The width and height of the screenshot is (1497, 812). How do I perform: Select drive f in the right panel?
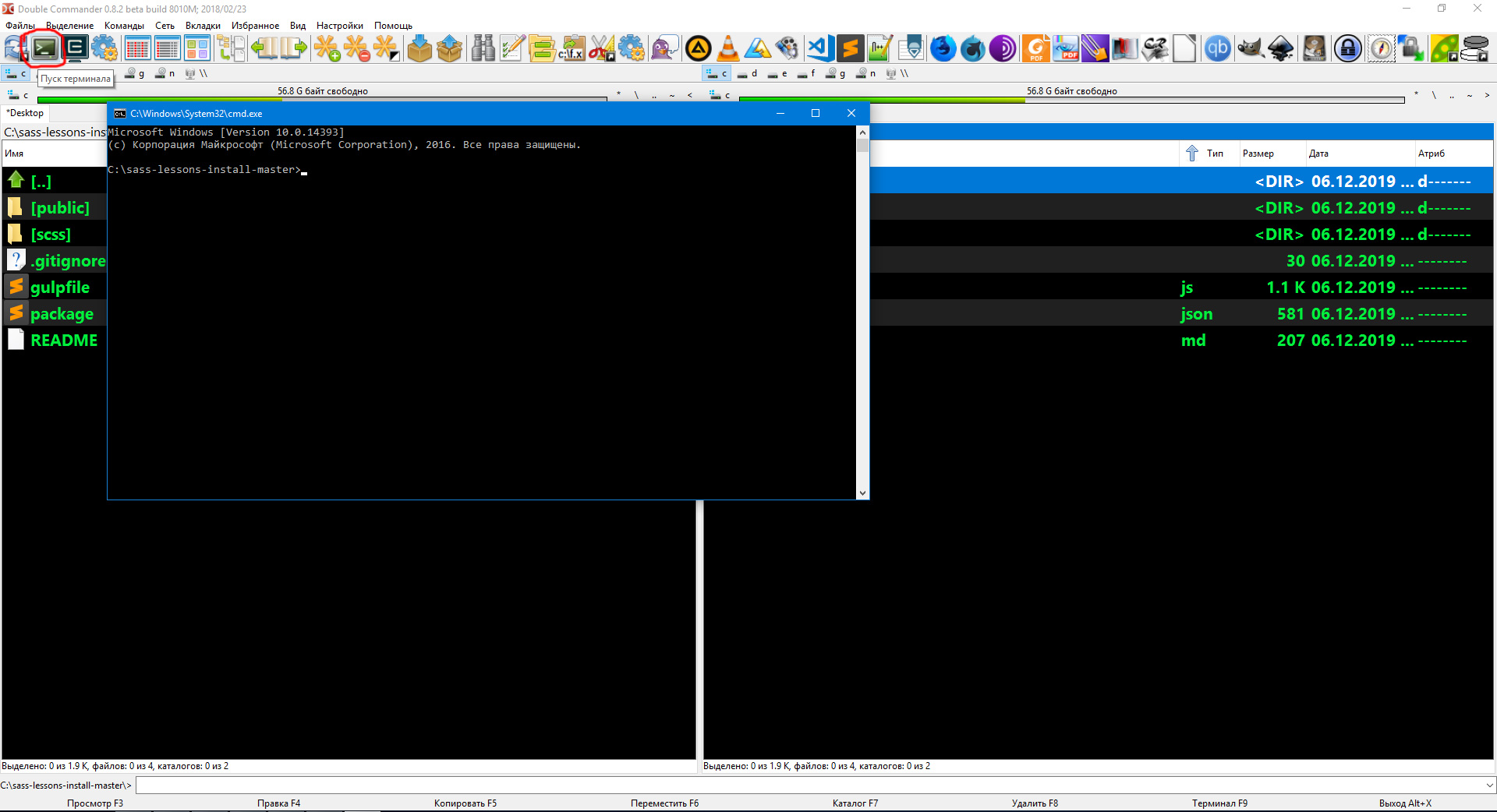point(806,73)
